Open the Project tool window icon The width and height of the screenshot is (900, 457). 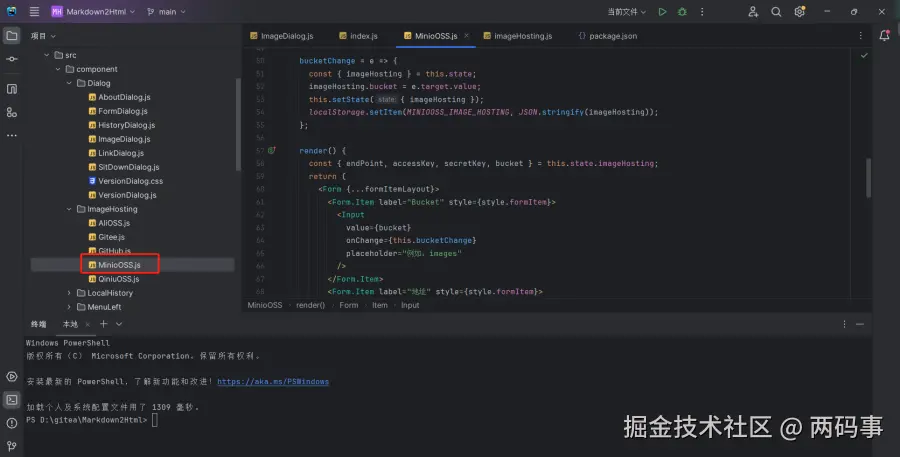pyautogui.click(x=11, y=36)
